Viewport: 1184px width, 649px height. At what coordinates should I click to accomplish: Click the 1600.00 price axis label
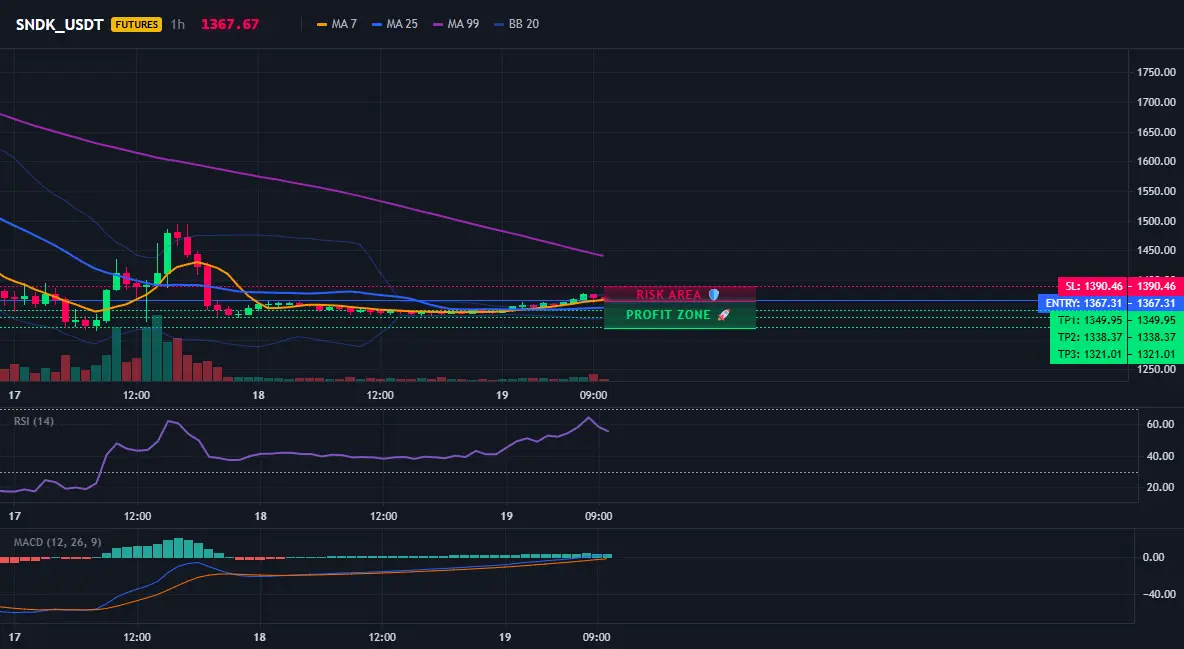[x=1156, y=161]
